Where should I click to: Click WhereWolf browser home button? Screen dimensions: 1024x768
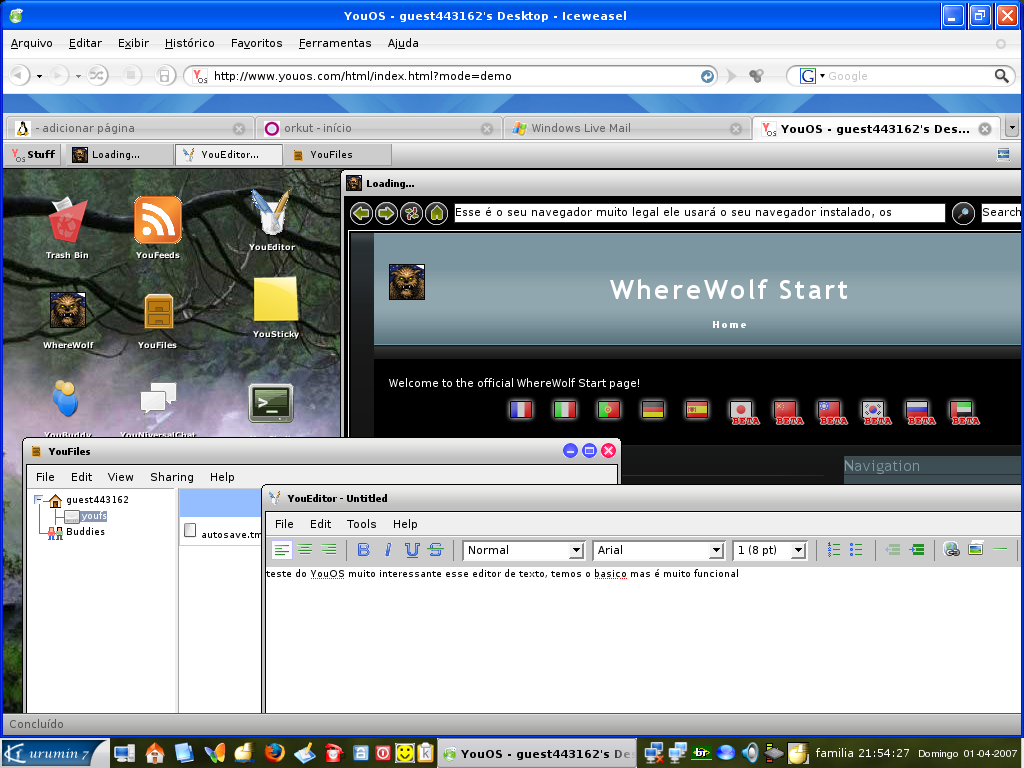click(x=436, y=213)
